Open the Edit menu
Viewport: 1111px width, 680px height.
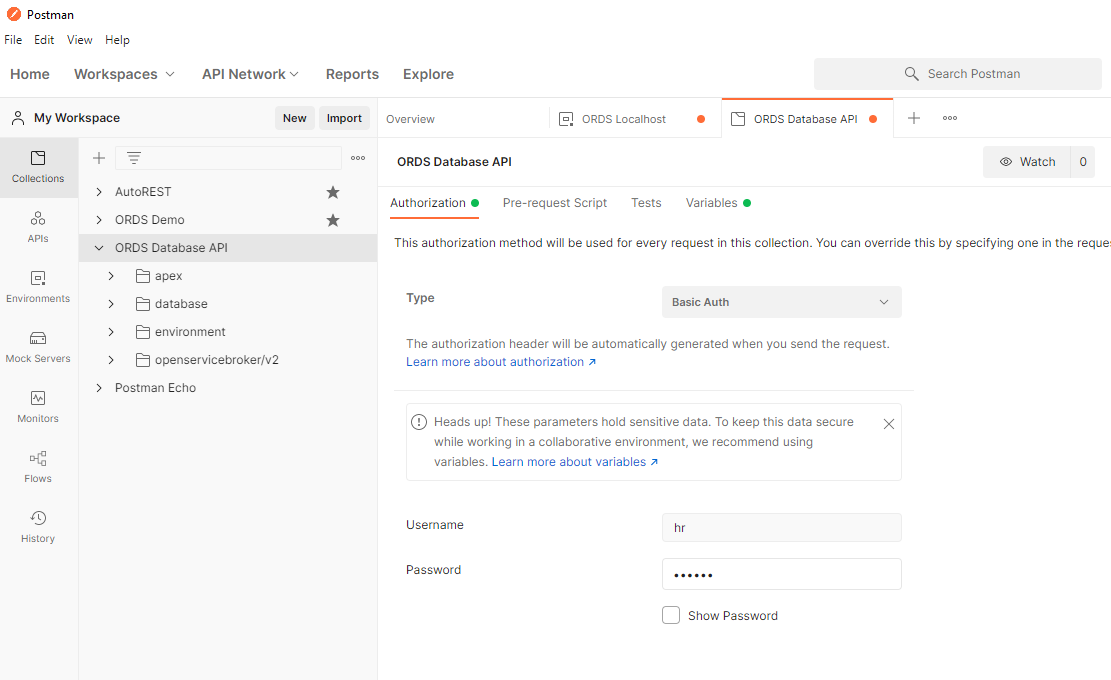(x=44, y=40)
